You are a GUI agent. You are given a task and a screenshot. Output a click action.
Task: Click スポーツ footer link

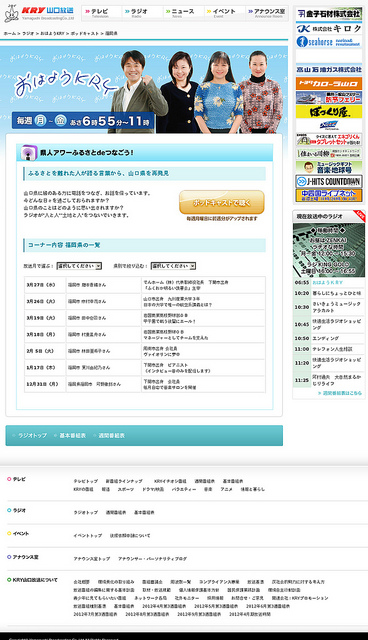click(x=126, y=489)
